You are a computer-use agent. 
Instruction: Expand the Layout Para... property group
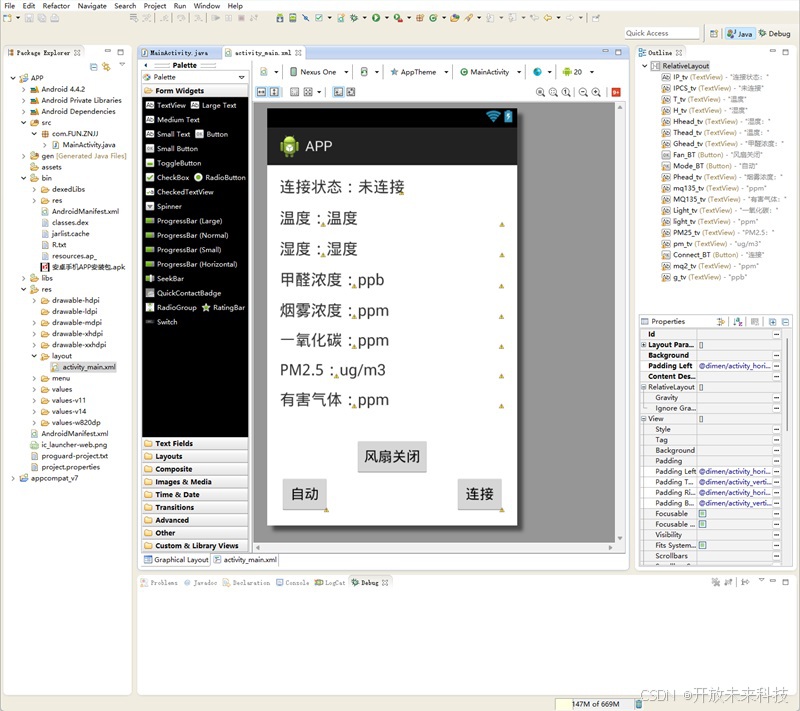click(x=643, y=345)
